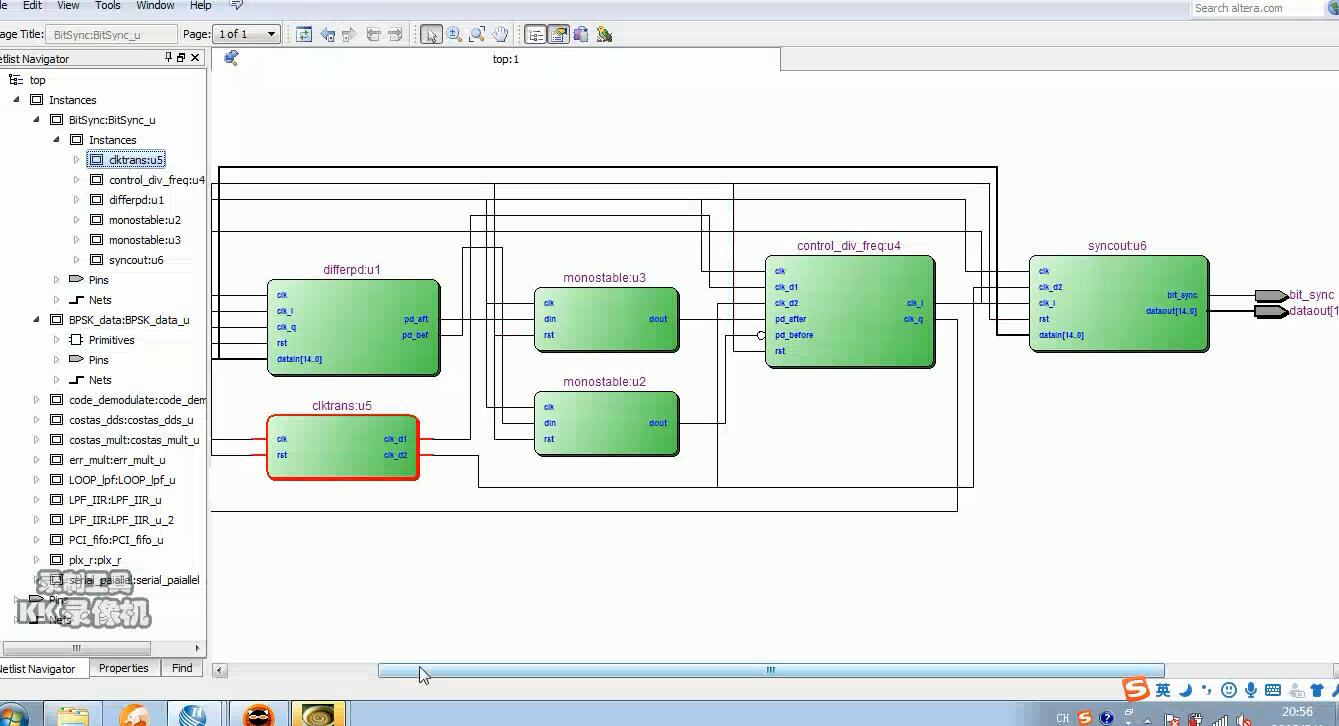1339x726 pixels.
Task: Click the Page Title field BitSync:BitSync_u
Action: click(x=112, y=34)
